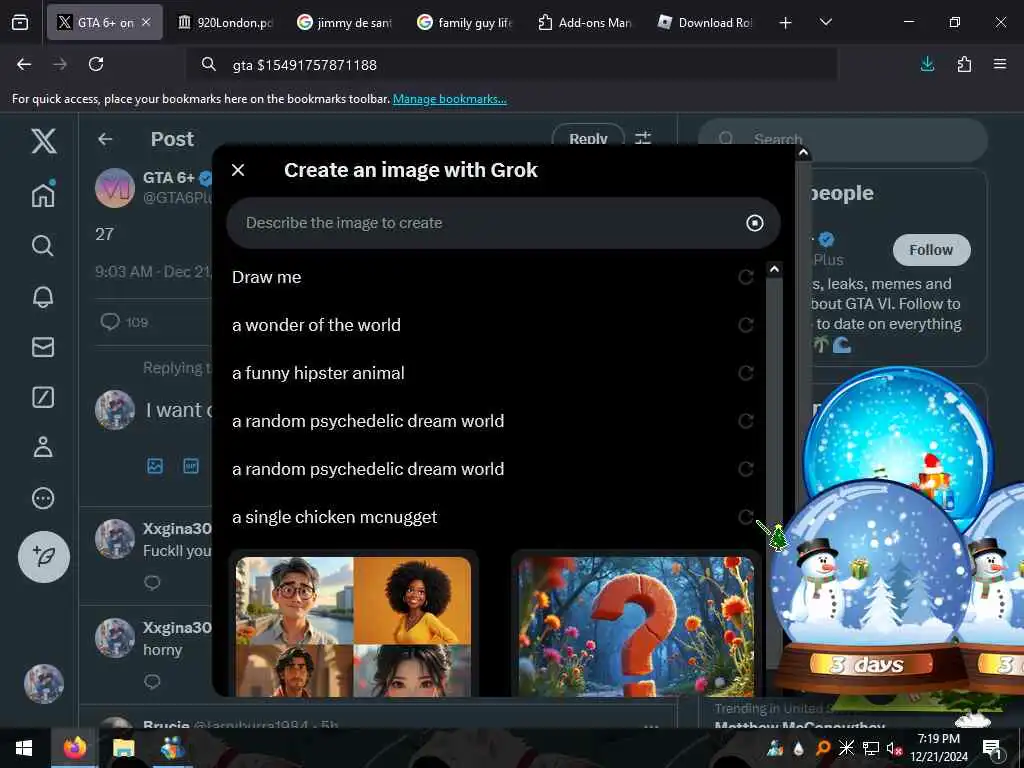Refresh the 'Draw me' suggestion

pyautogui.click(x=746, y=277)
